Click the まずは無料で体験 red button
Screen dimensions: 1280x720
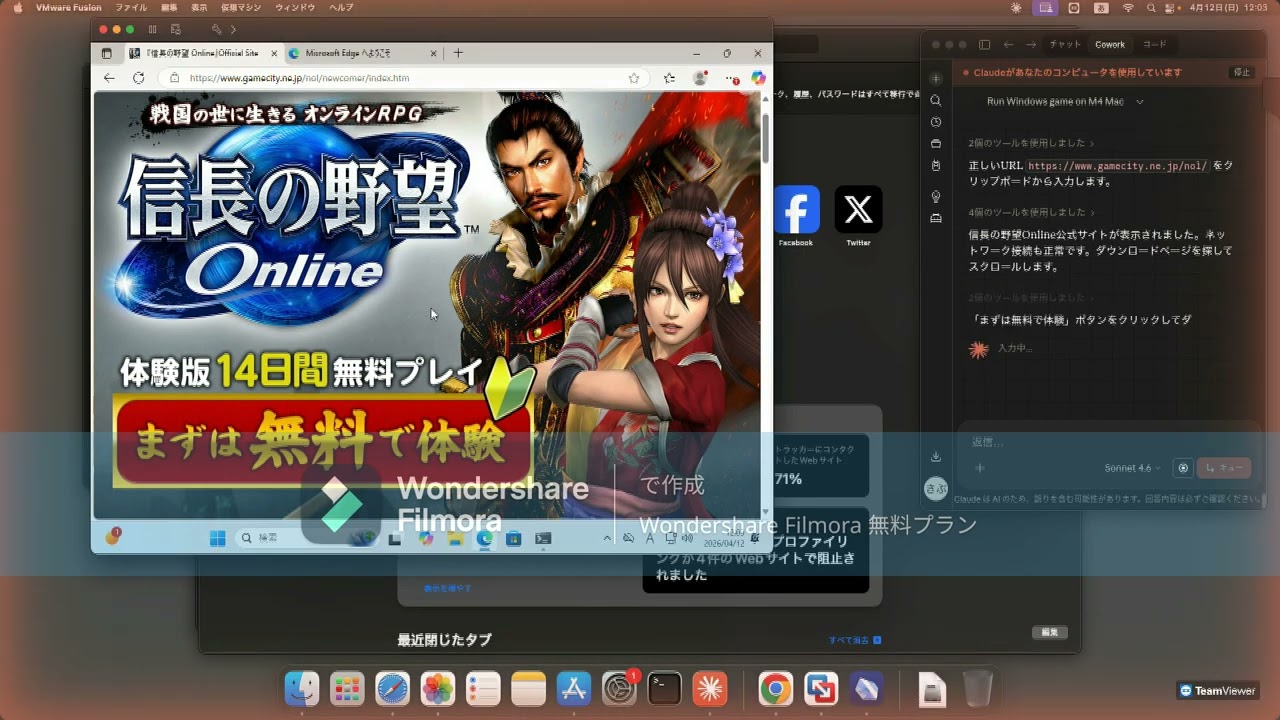tap(322, 441)
